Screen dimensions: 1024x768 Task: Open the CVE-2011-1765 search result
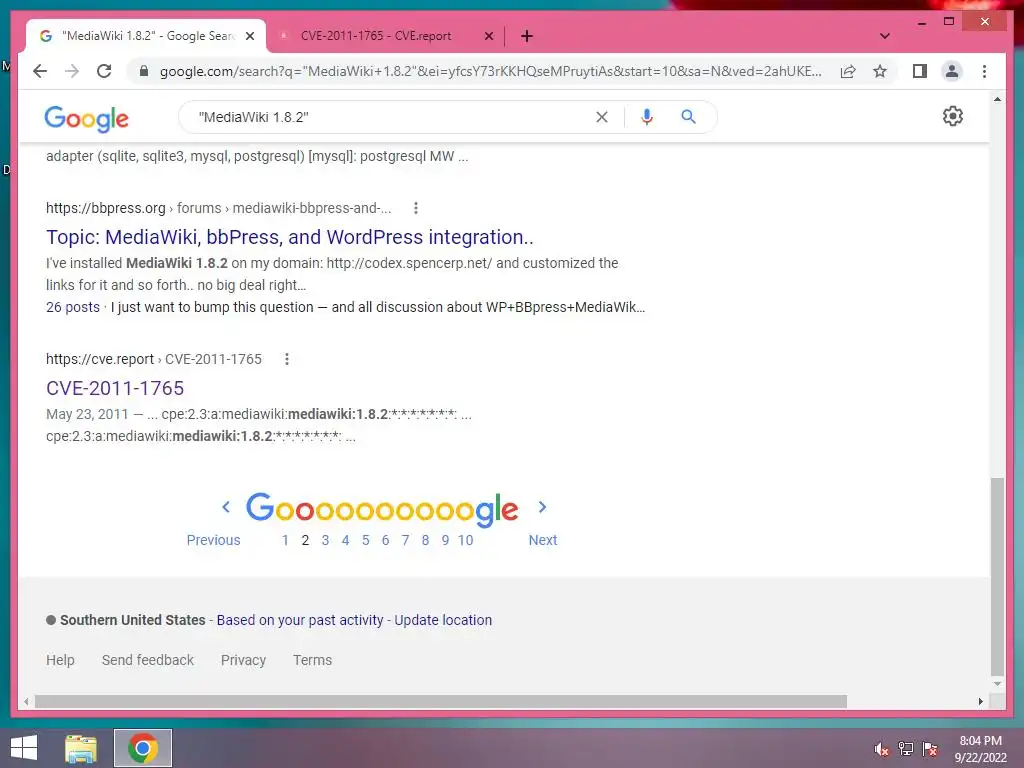(x=115, y=389)
